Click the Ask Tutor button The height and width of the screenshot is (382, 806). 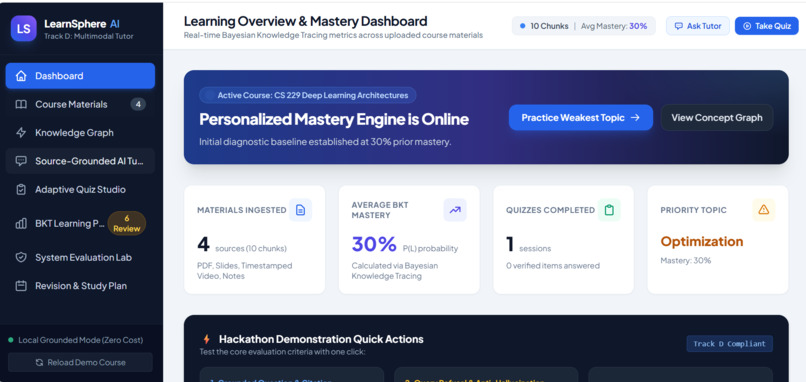[698, 26]
